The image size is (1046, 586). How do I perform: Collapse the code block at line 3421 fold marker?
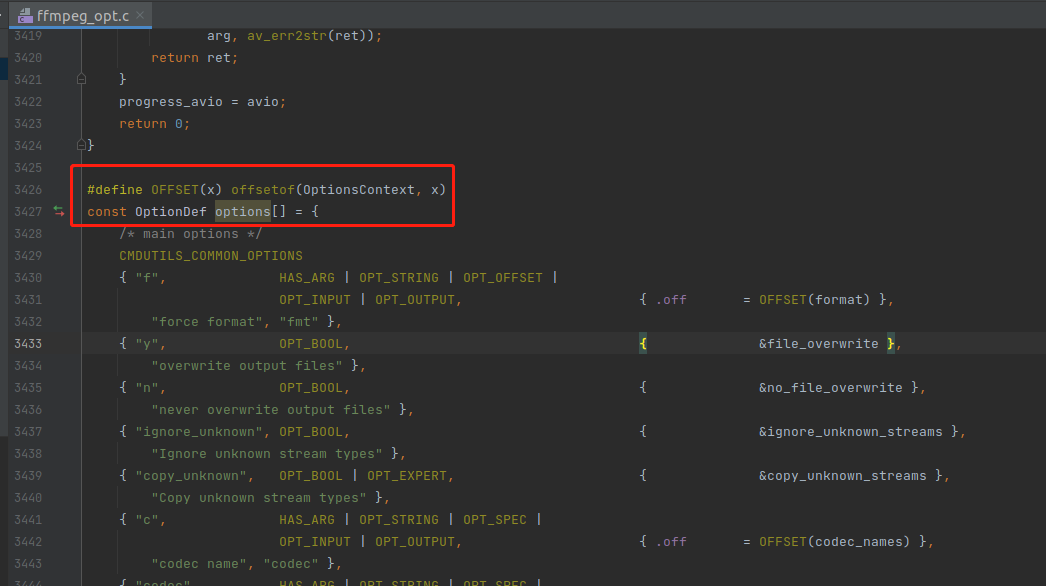(x=81, y=79)
